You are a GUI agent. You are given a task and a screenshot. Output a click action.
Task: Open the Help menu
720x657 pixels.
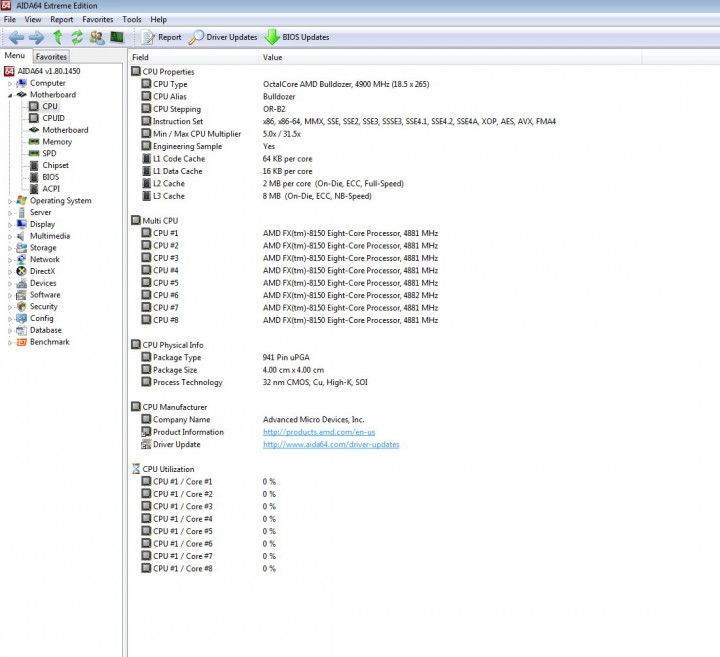(158, 19)
